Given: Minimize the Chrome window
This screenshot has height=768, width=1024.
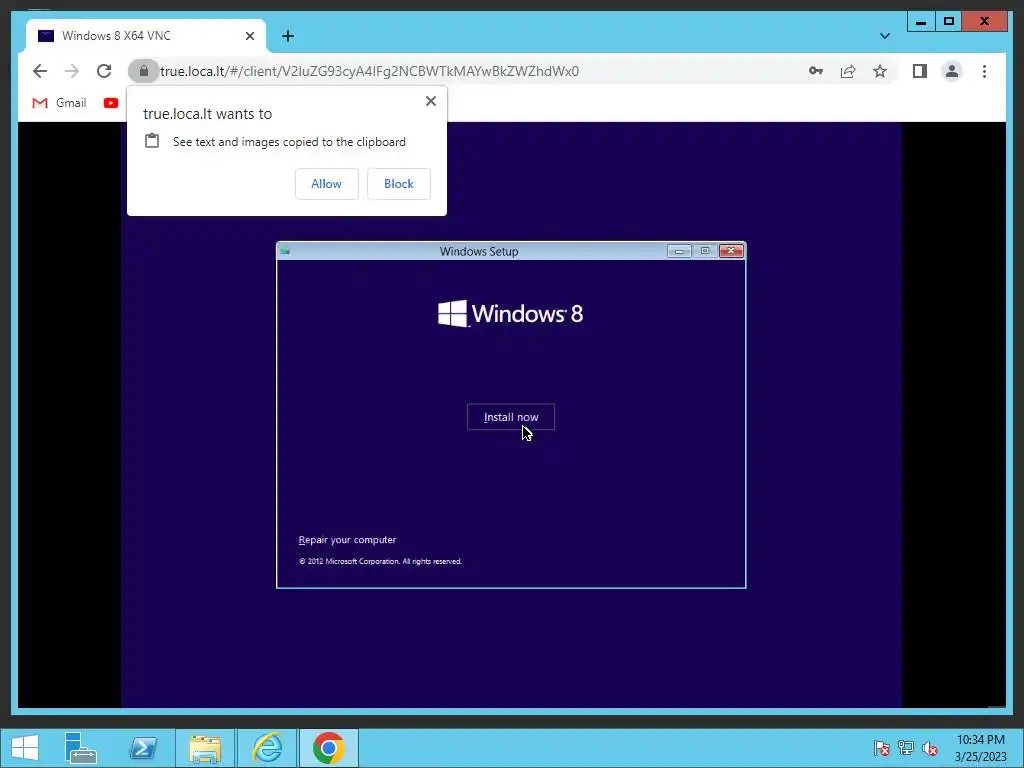Looking at the screenshot, I should pyautogui.click(x=921, y=22).
